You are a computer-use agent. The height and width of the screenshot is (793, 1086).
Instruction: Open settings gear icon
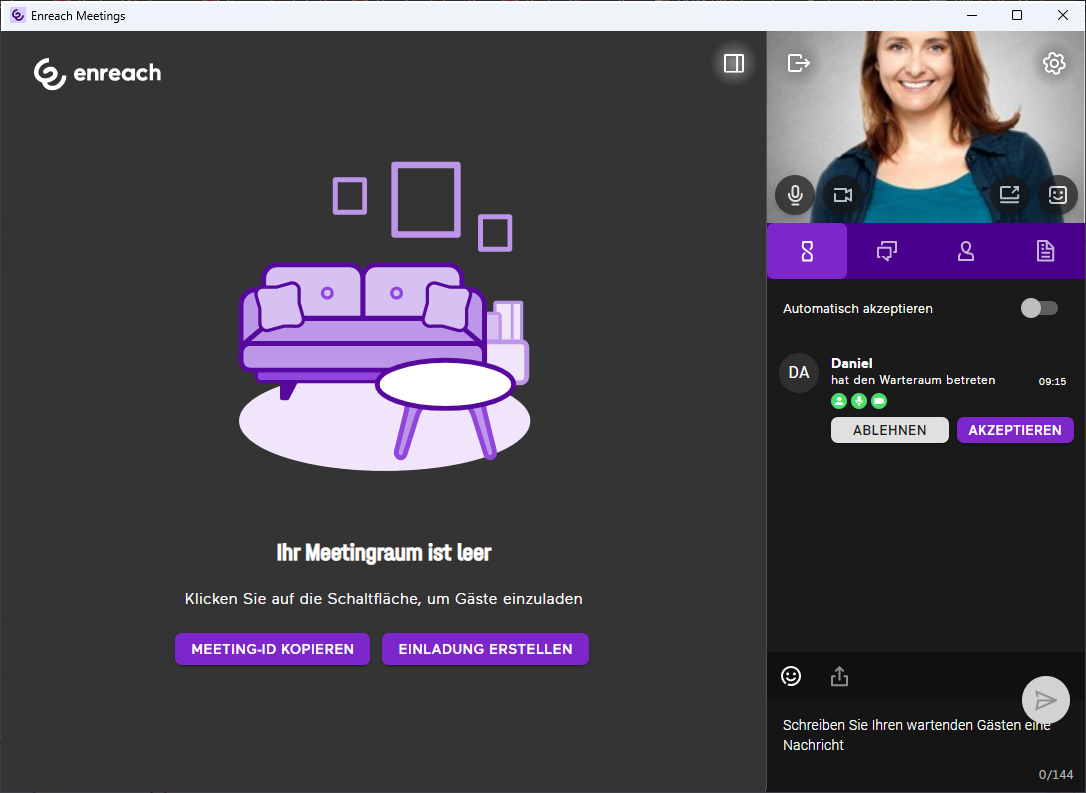1053,64
